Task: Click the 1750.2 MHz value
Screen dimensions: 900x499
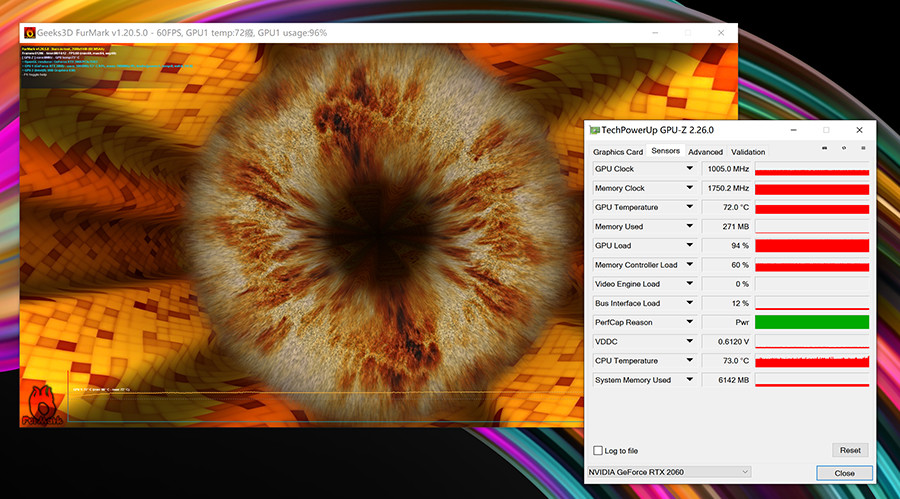Action: coord(728,188)
